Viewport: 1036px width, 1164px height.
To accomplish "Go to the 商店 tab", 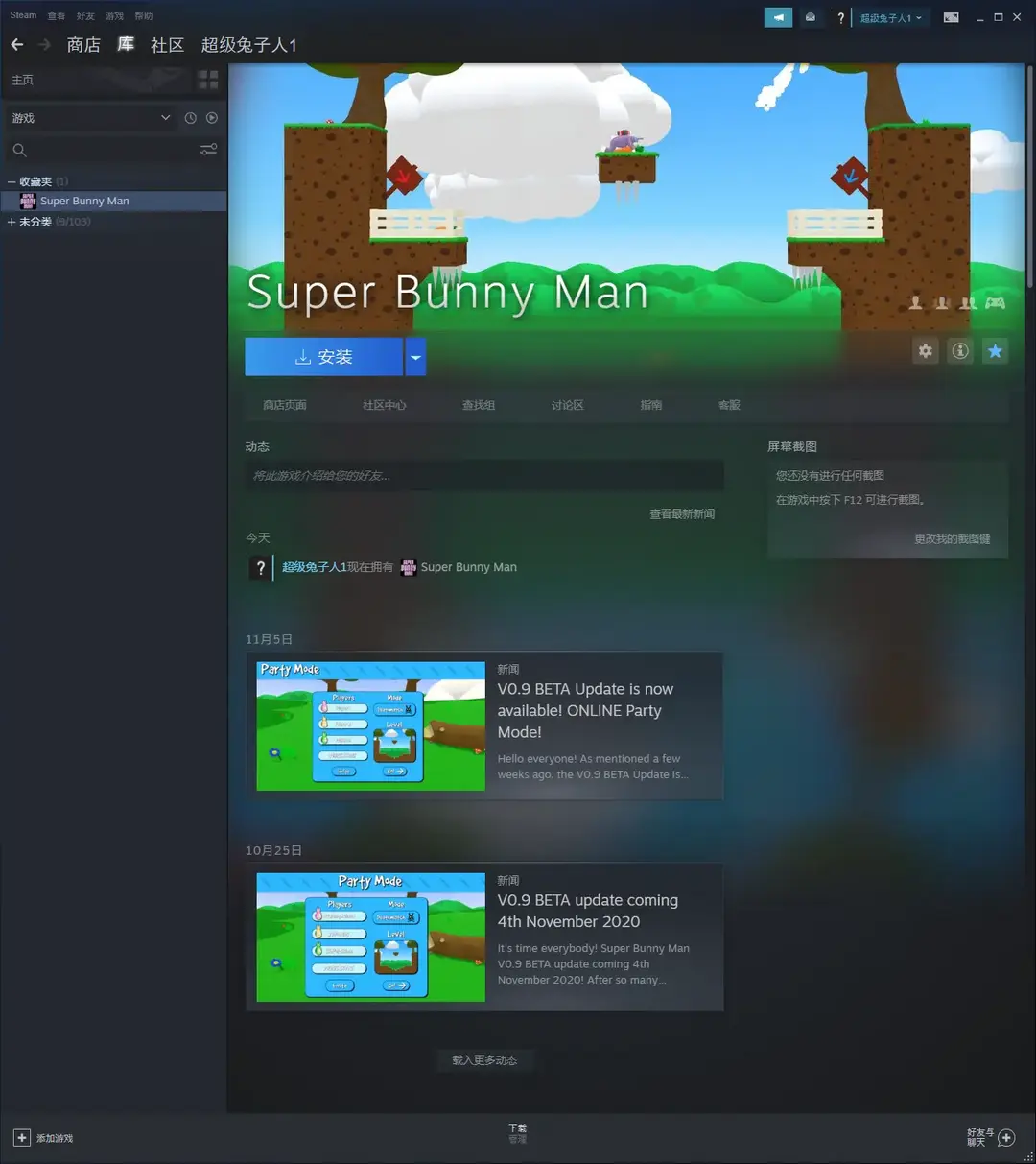I will click(83, 45).
